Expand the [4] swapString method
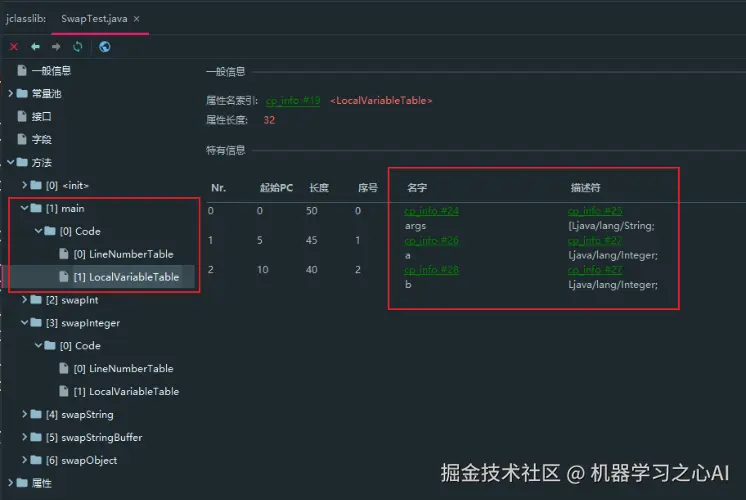 point(24,414)
